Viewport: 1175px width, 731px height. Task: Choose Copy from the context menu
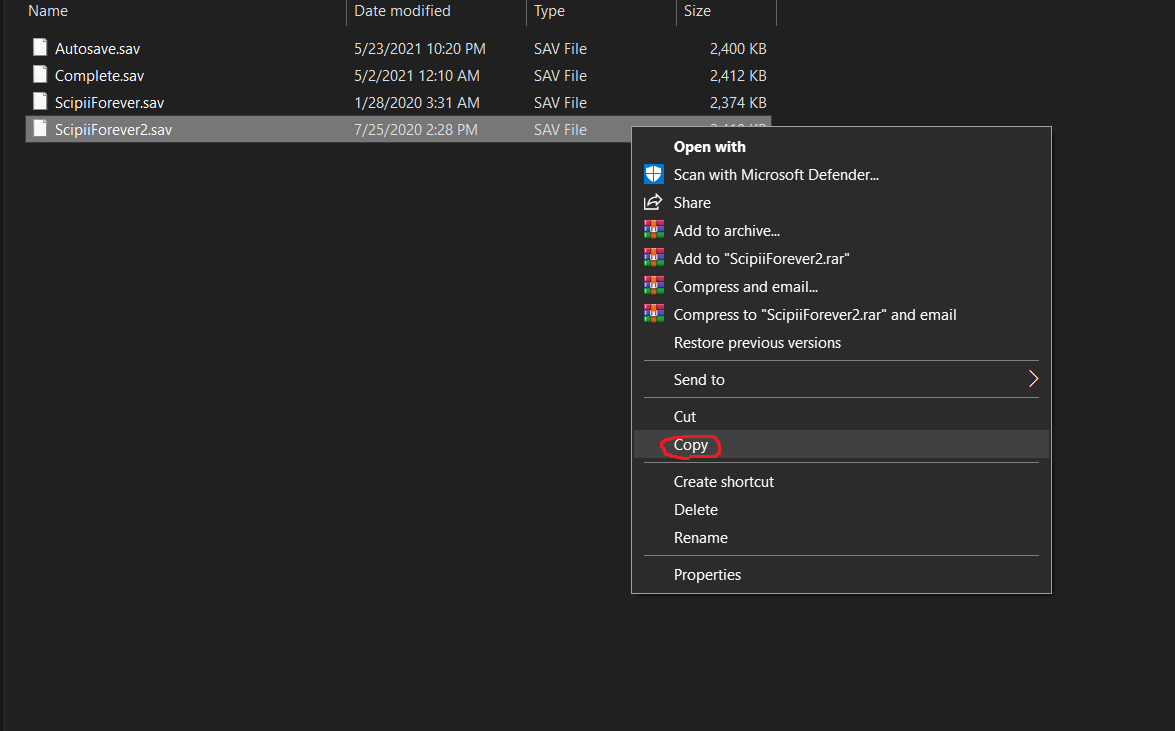click(x=691, y=445)
